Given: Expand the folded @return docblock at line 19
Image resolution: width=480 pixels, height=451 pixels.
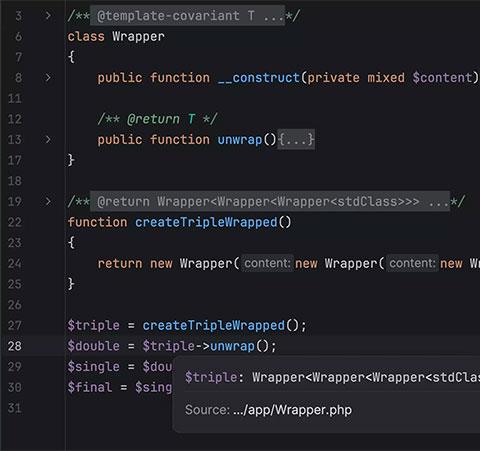Looking at the screenshot, I should [48, 201].
